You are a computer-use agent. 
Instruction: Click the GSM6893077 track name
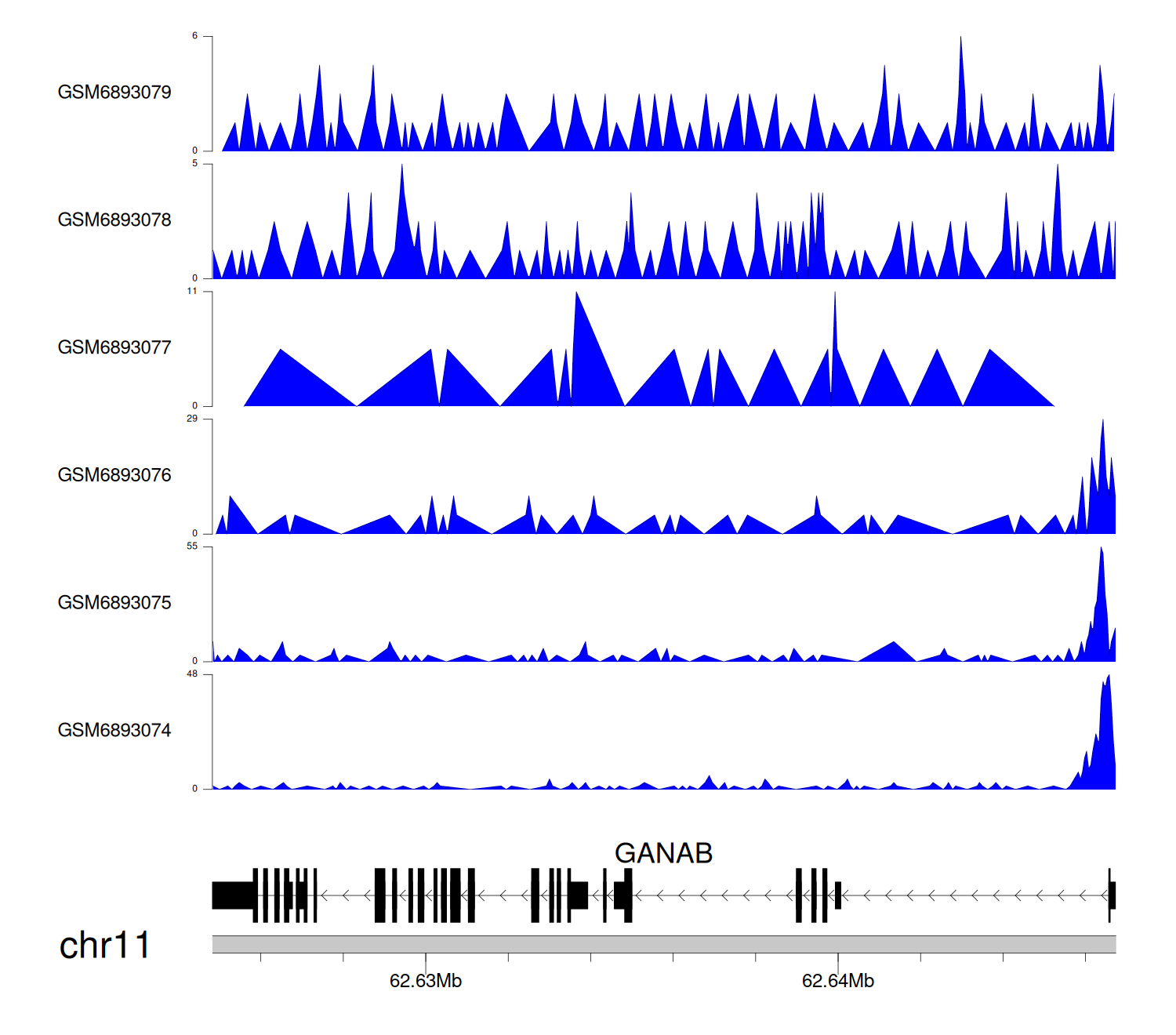[114, 347]
